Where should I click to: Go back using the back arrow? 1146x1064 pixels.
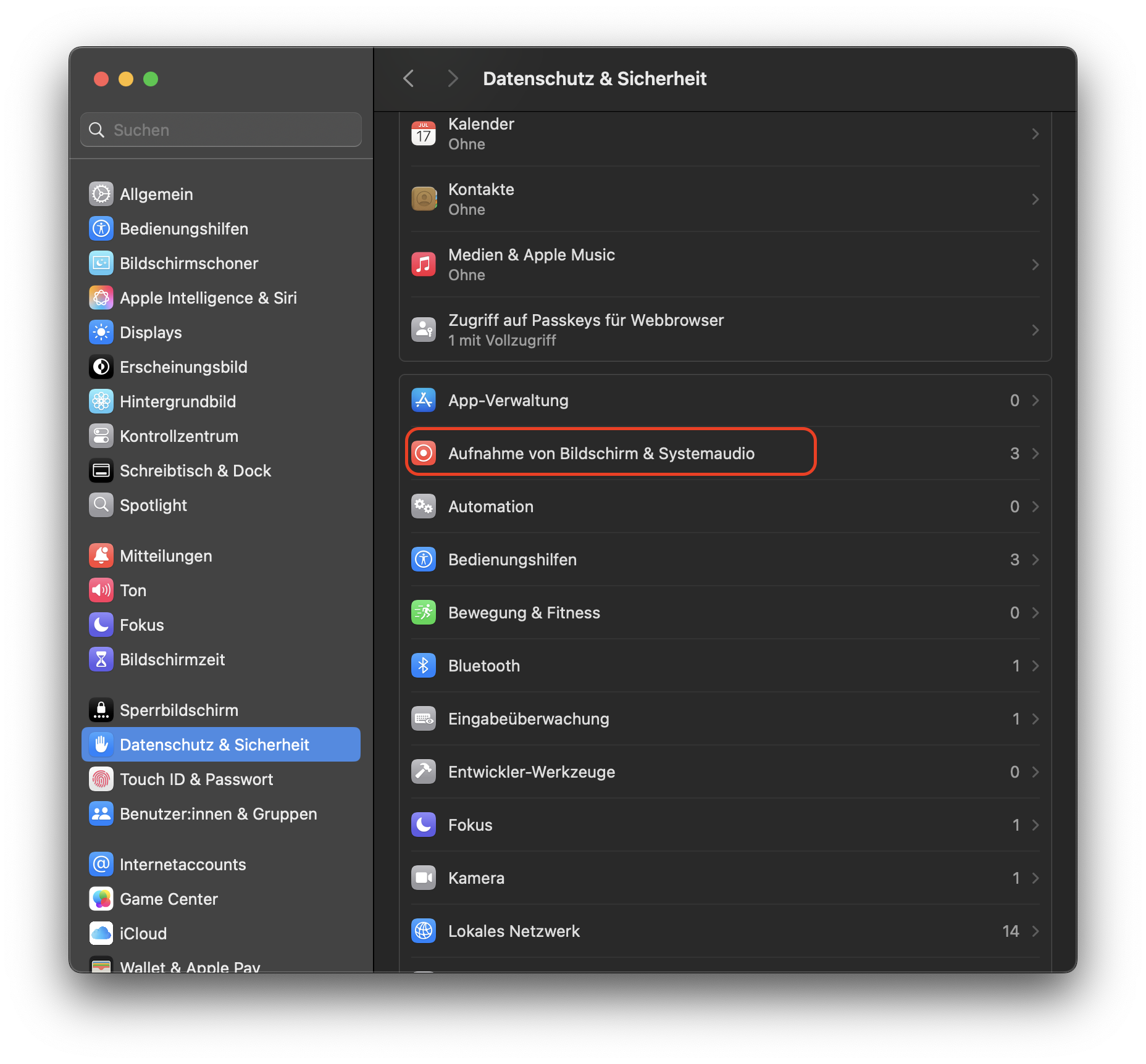[x=408, y=78]
